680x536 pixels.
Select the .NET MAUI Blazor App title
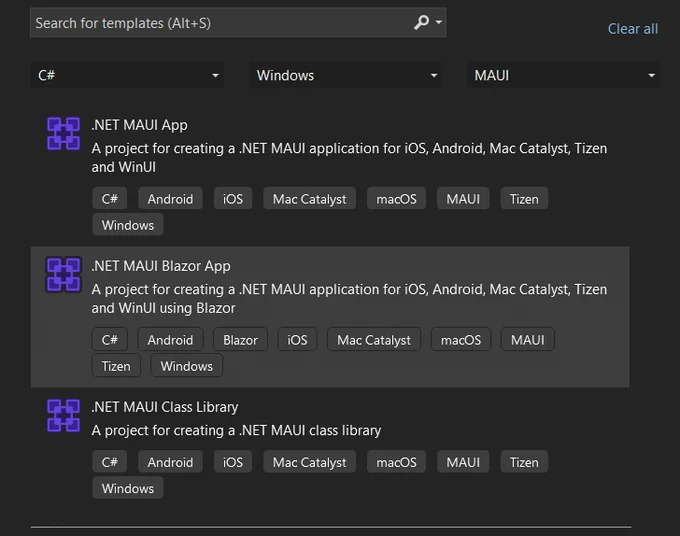tap(160, 266)
